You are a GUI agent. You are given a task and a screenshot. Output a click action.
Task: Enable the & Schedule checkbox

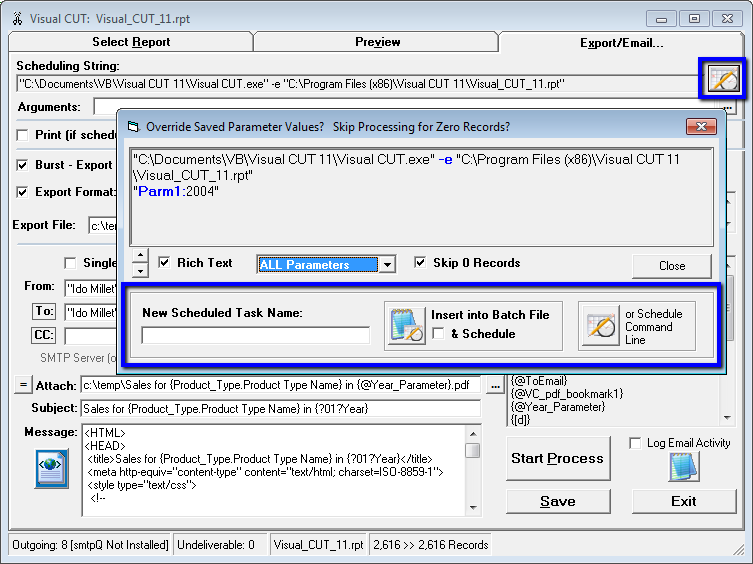[x=438, y=333]
